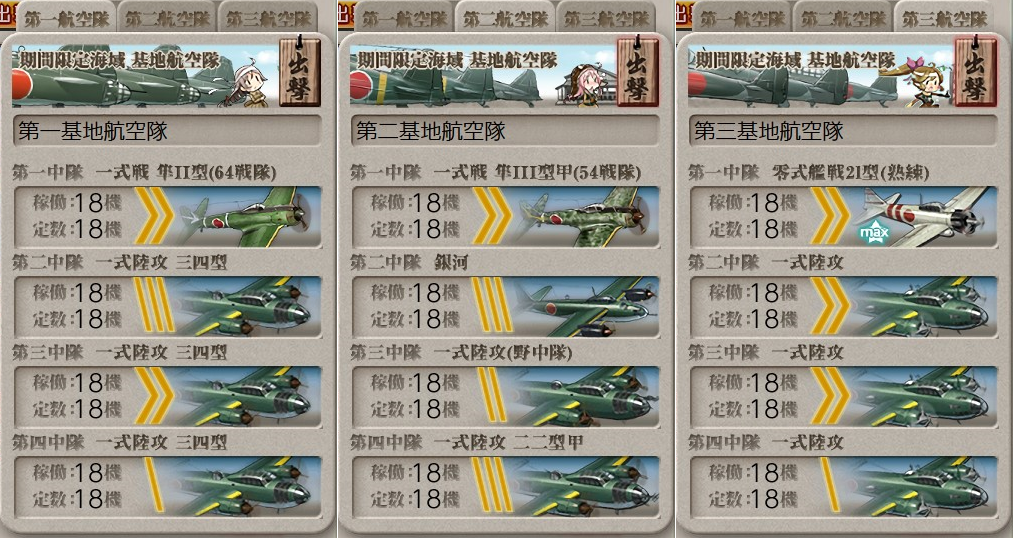Switch to 第二航空隊 tab in the middle panel
1014x538 pixels.
[x=505, y=17]
